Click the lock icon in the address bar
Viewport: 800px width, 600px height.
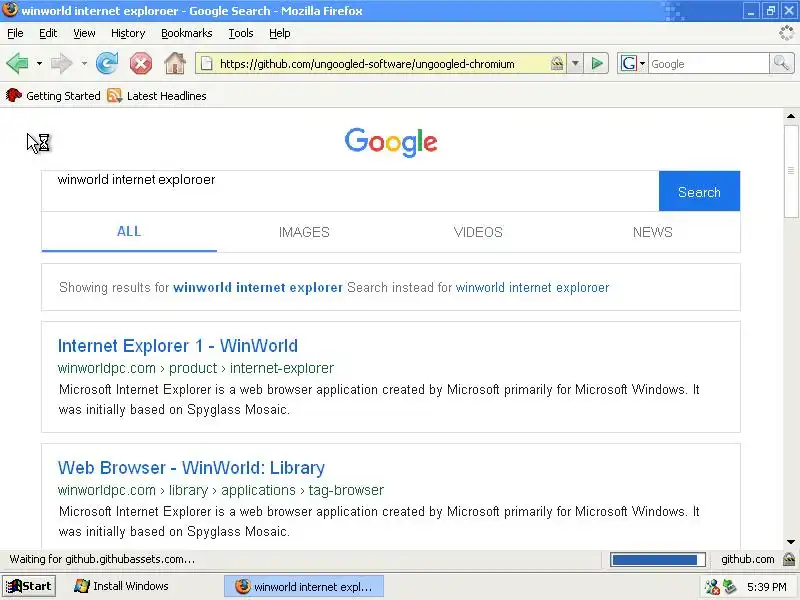tap(557, 63)
